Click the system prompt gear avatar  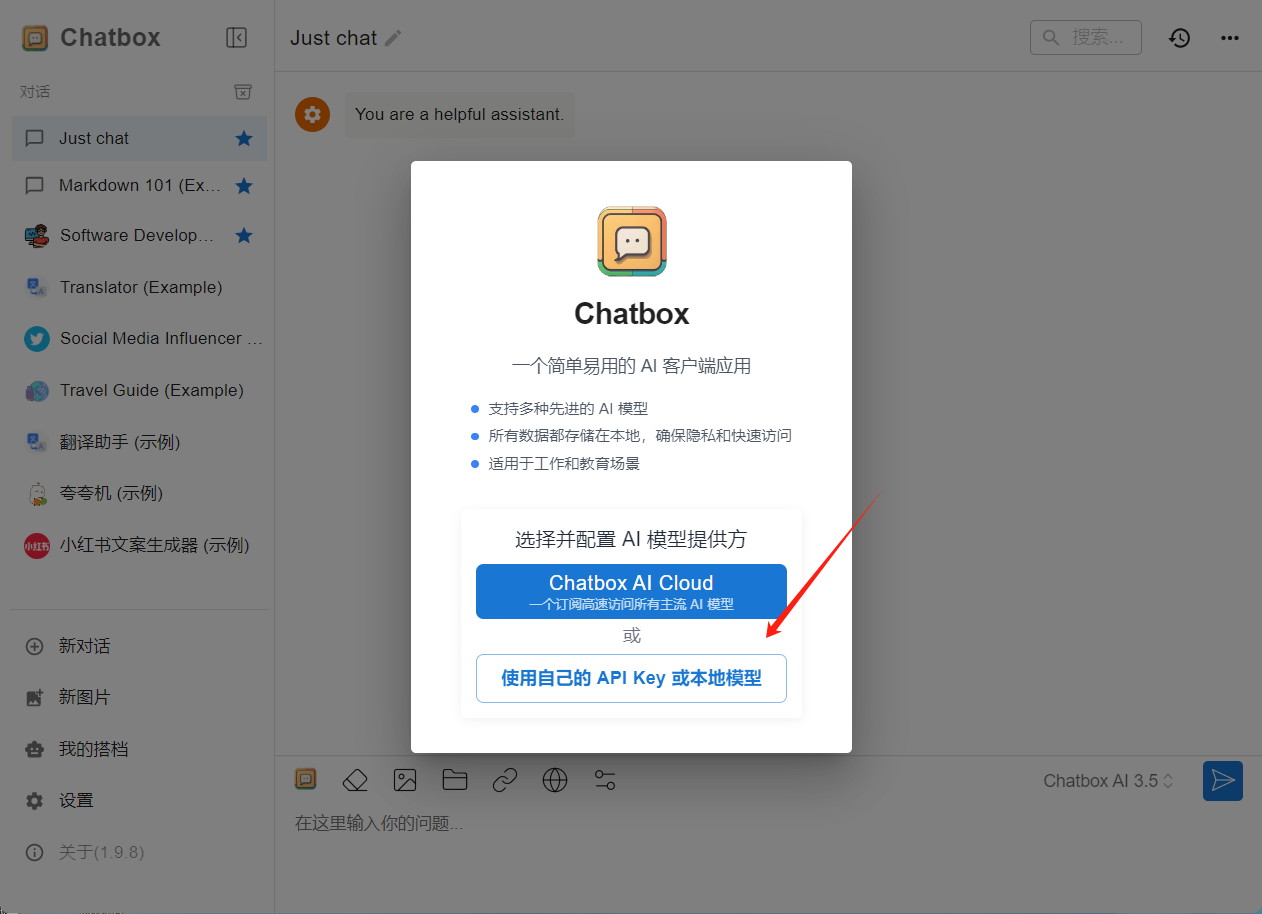click(x=312, y=114)
